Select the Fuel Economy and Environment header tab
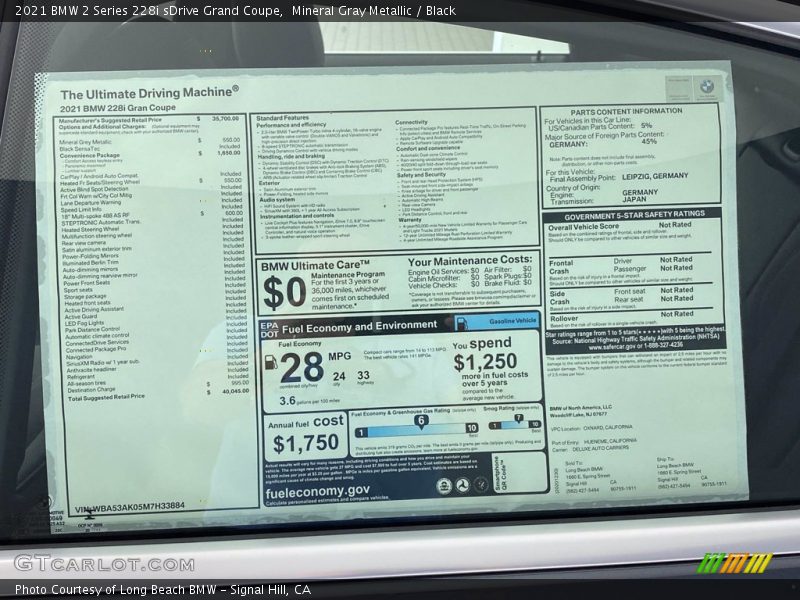This screenshot has height=600, width=800. 360,326
